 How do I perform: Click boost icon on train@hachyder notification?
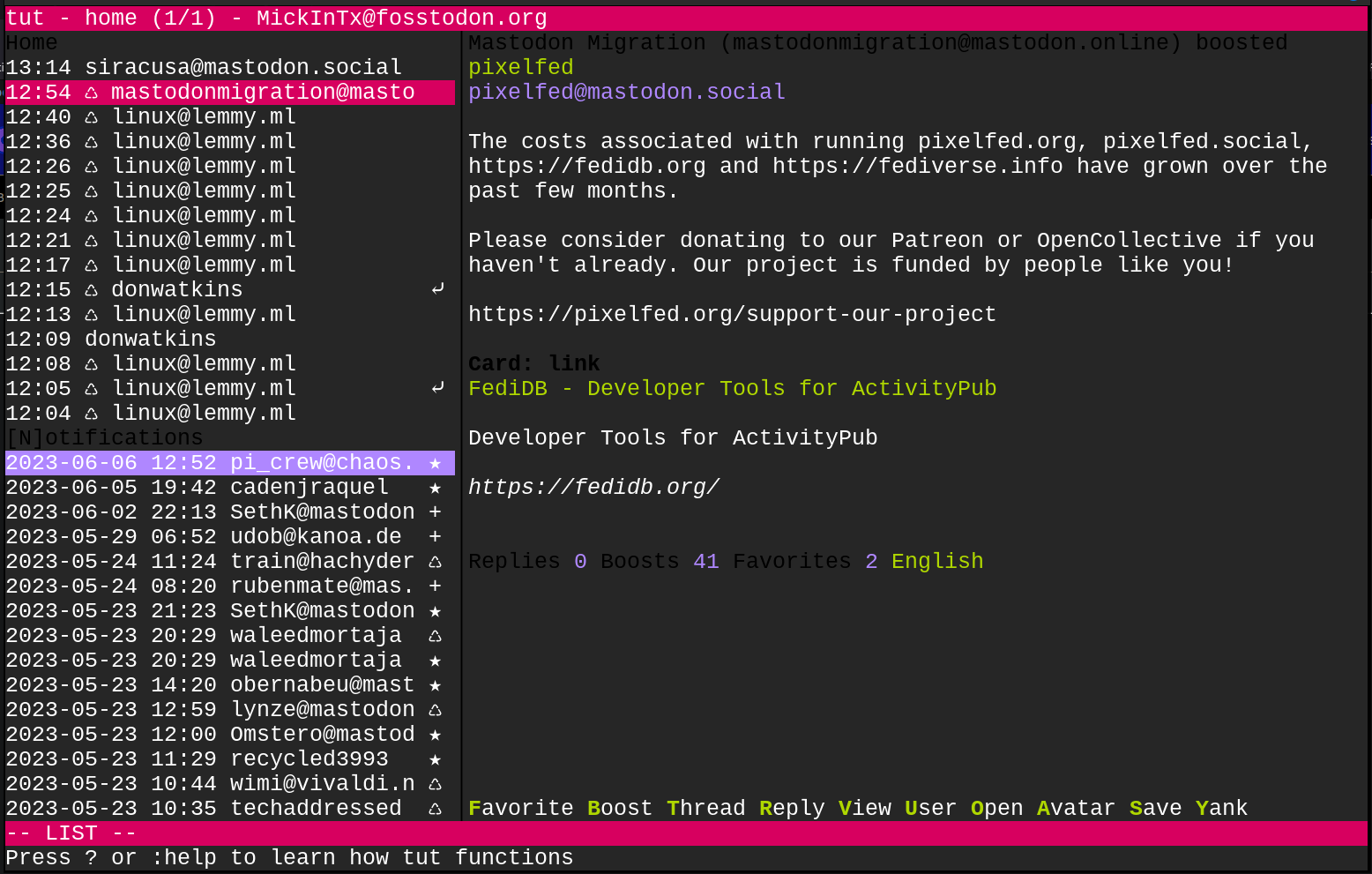click(435, 562)
